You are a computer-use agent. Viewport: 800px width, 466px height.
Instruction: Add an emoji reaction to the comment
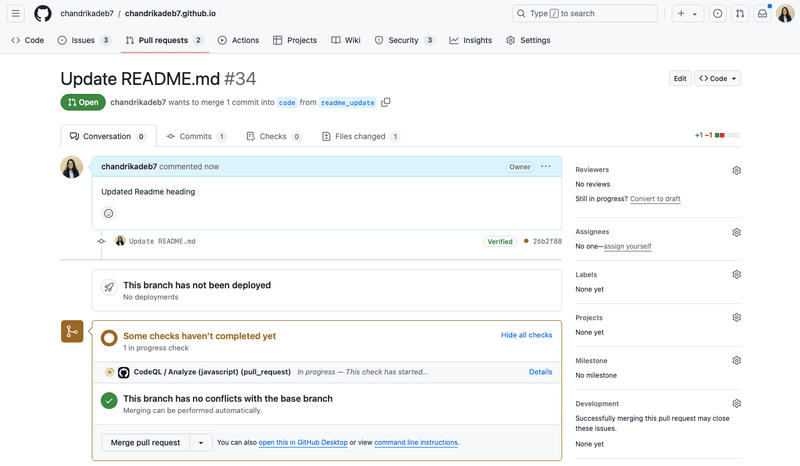coord(108,213)
